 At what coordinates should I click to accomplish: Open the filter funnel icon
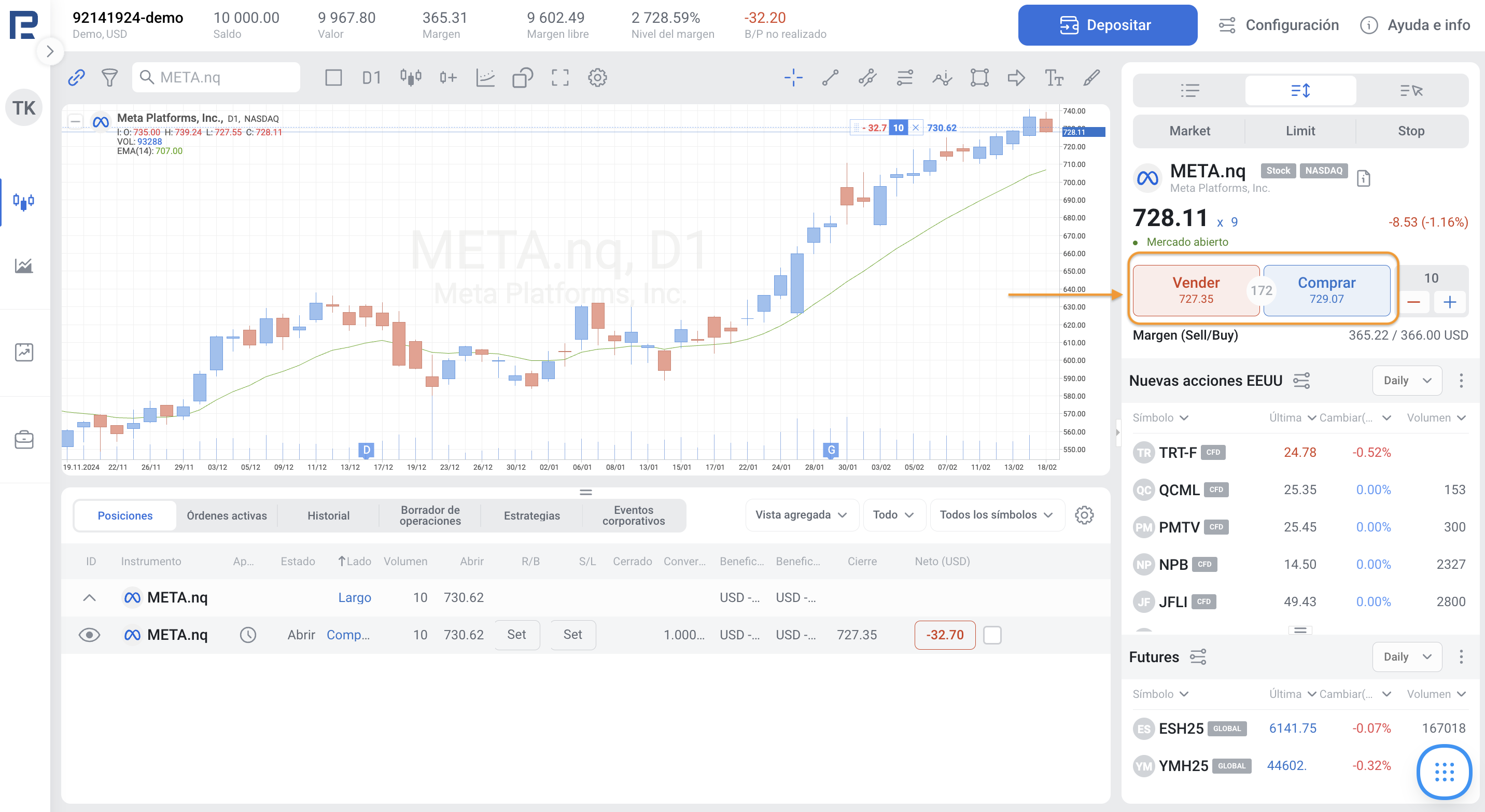tap(109, 77)
